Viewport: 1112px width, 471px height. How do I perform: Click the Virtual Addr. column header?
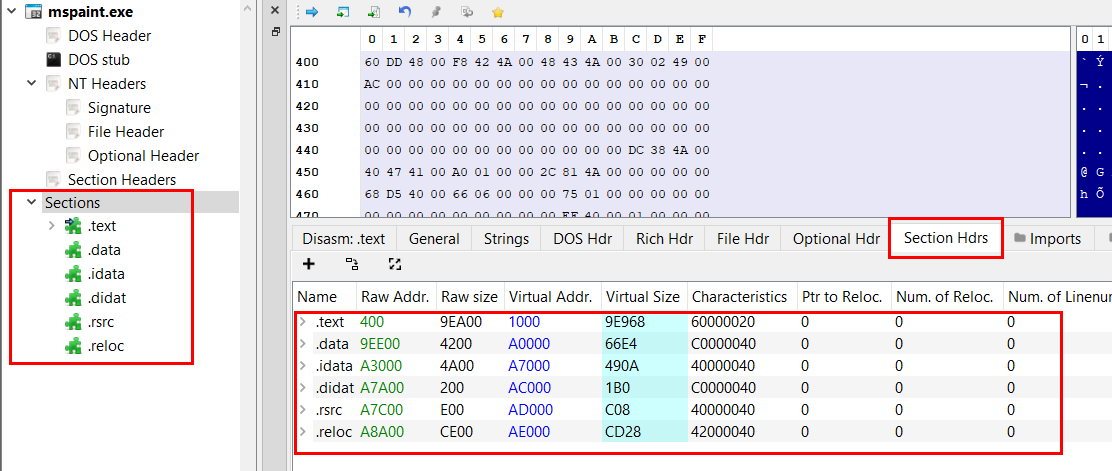pos(550,297)
